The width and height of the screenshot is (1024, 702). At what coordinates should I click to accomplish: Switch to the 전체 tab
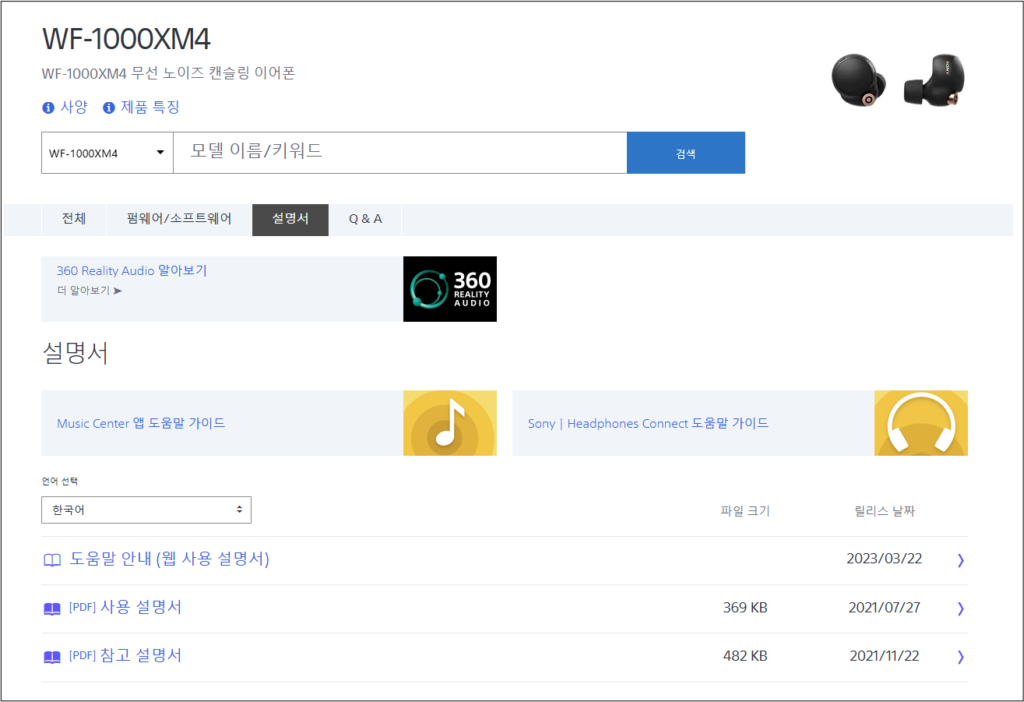coord(74,219)
